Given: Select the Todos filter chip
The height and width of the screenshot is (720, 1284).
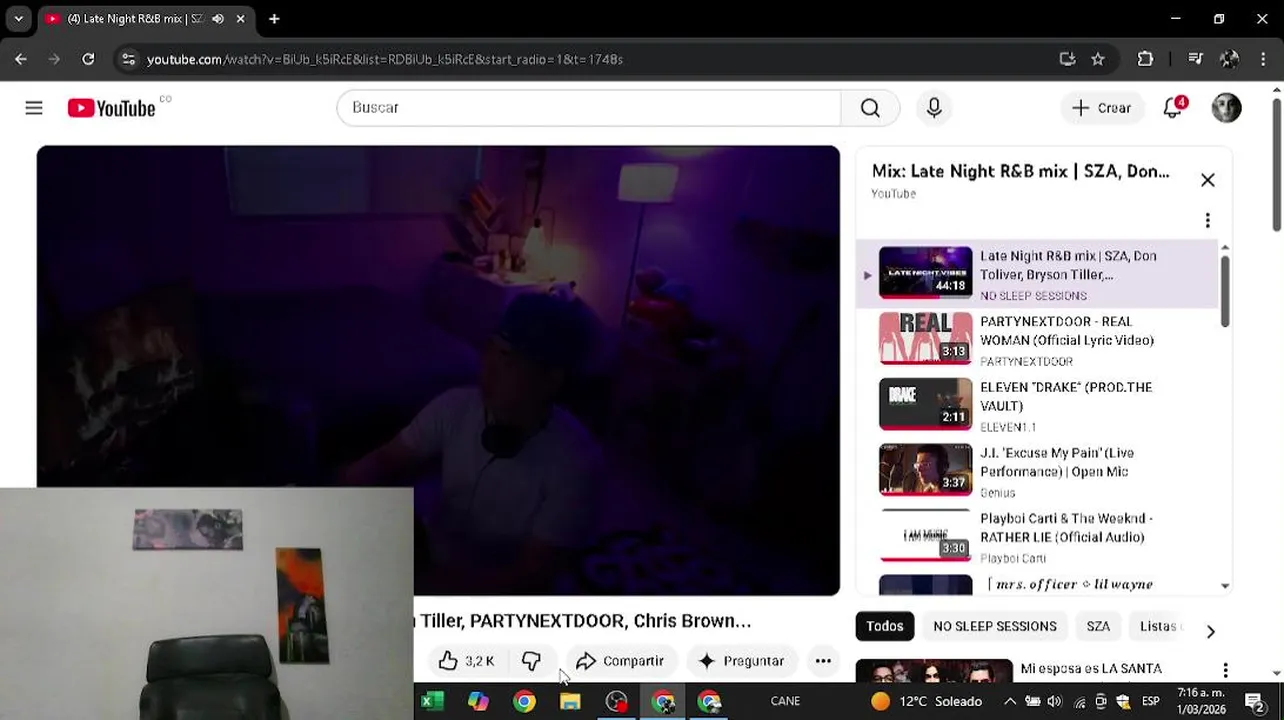Looking at the screenshot, I should pos(884,626).
